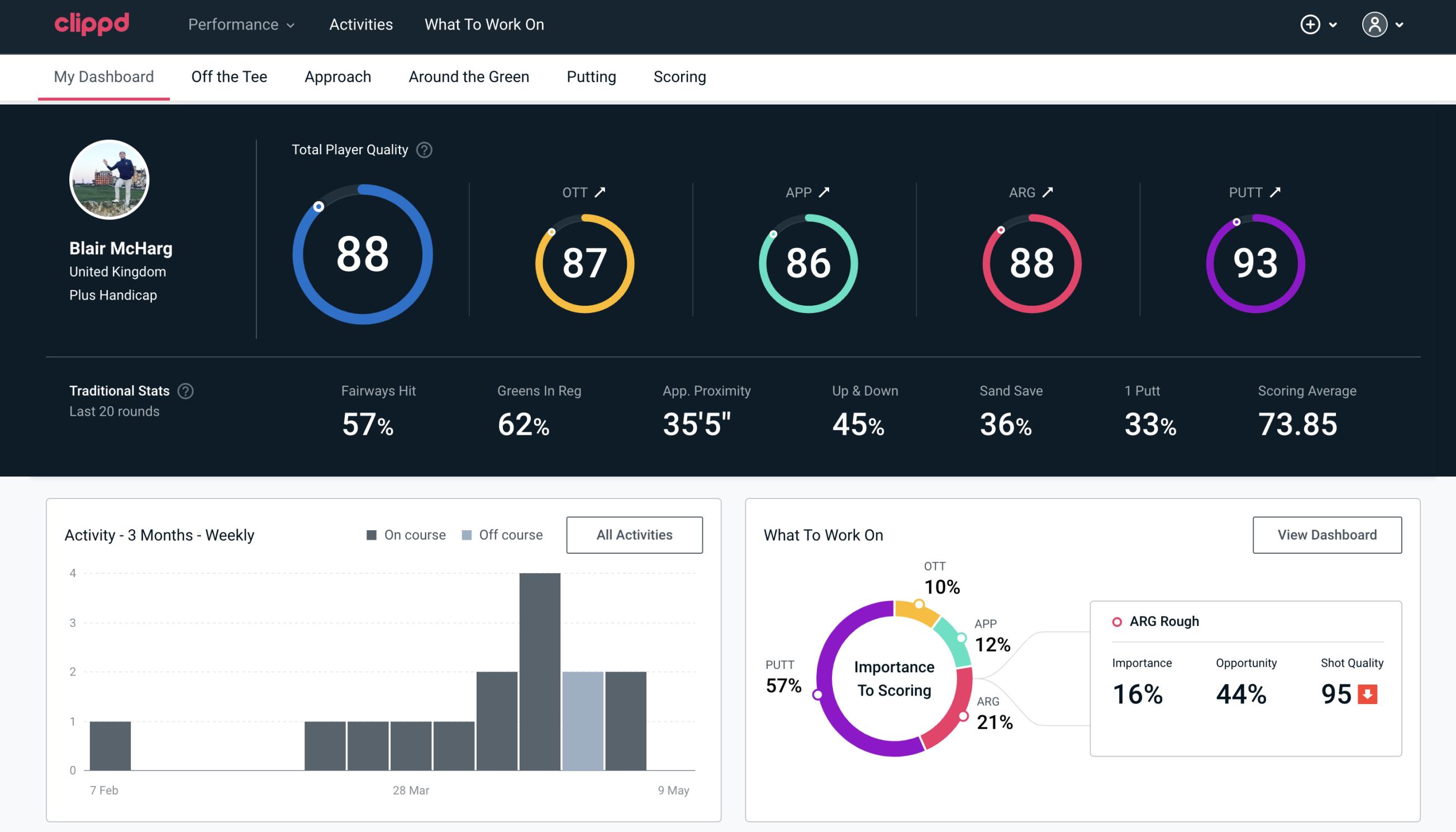Image resolution: width=1456 pixels, height=832 pixels.
Task: Select the ARG Rough importance indicator
Action: click(x=1139, y=692)
